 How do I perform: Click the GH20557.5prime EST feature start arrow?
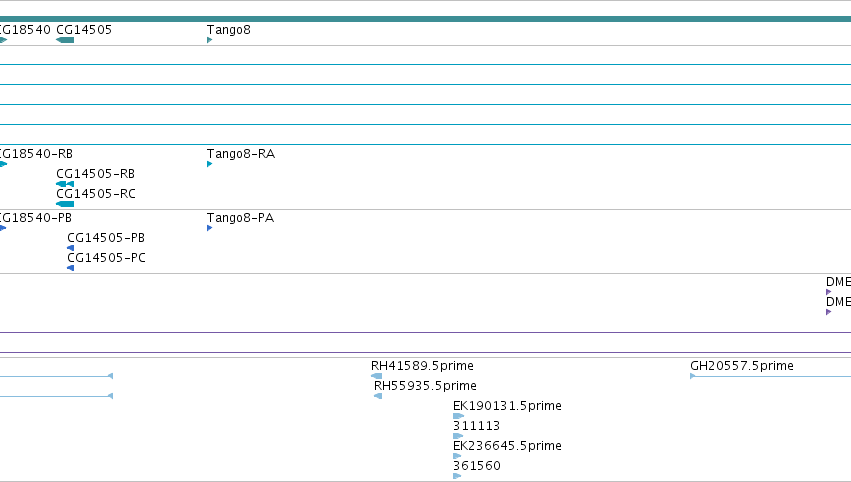click(x=693, y=376)
